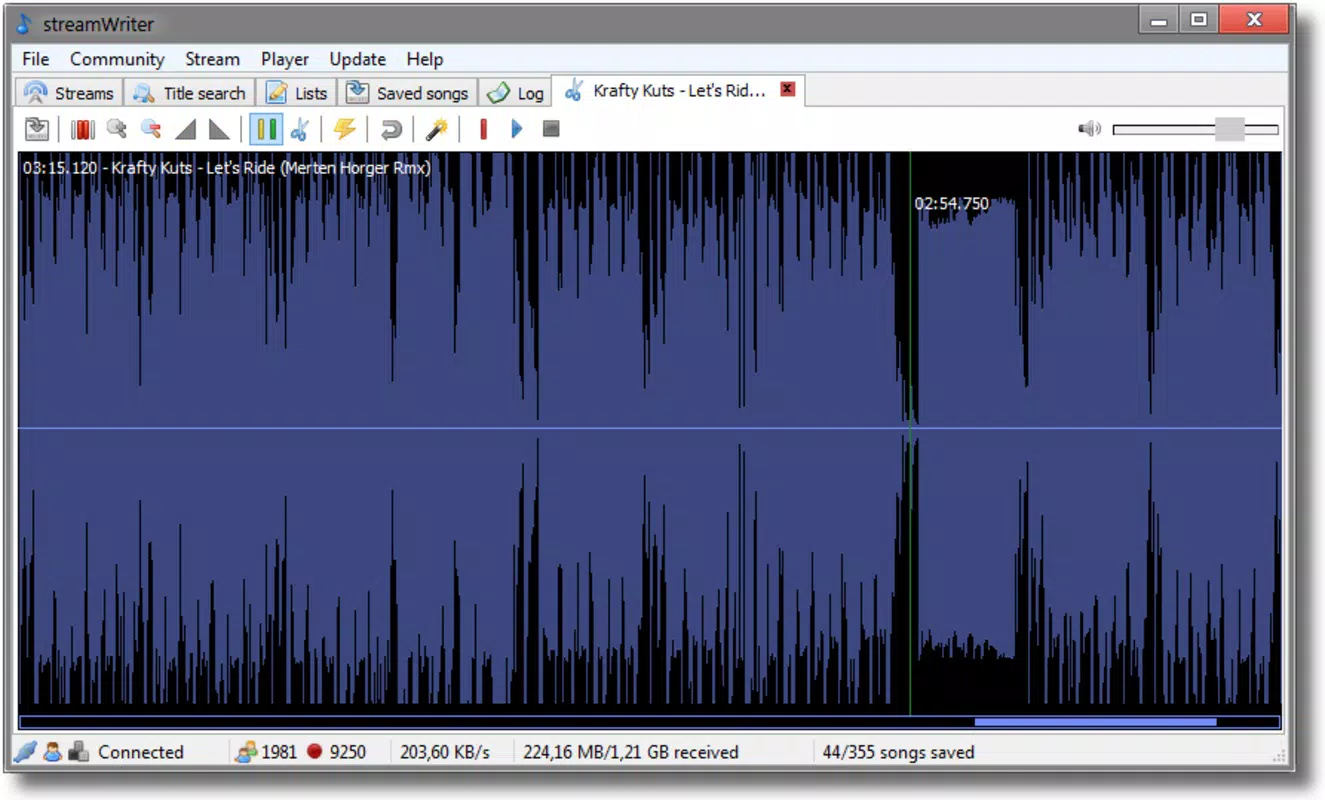
Task: Click the zoom in magnifier icon
Action: tap(117, 129)
